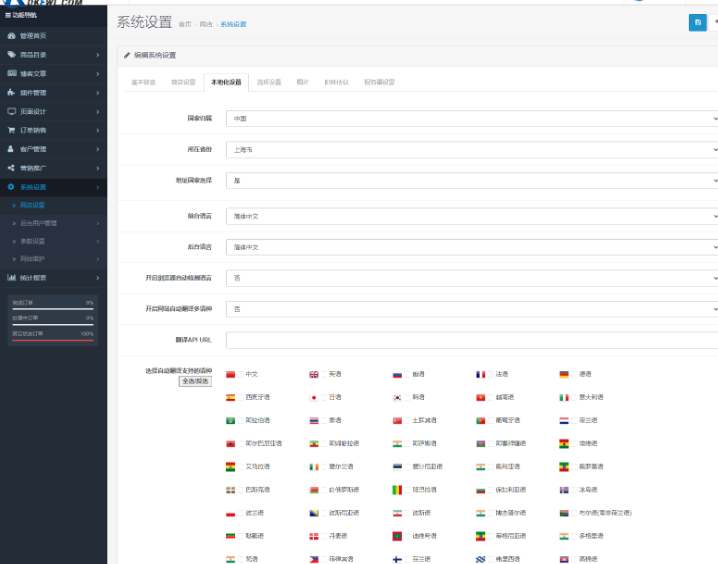Viewport: 718px width, 564px height.
Task: Switch to the 选项设置 tab
Action: coord(269,82)
